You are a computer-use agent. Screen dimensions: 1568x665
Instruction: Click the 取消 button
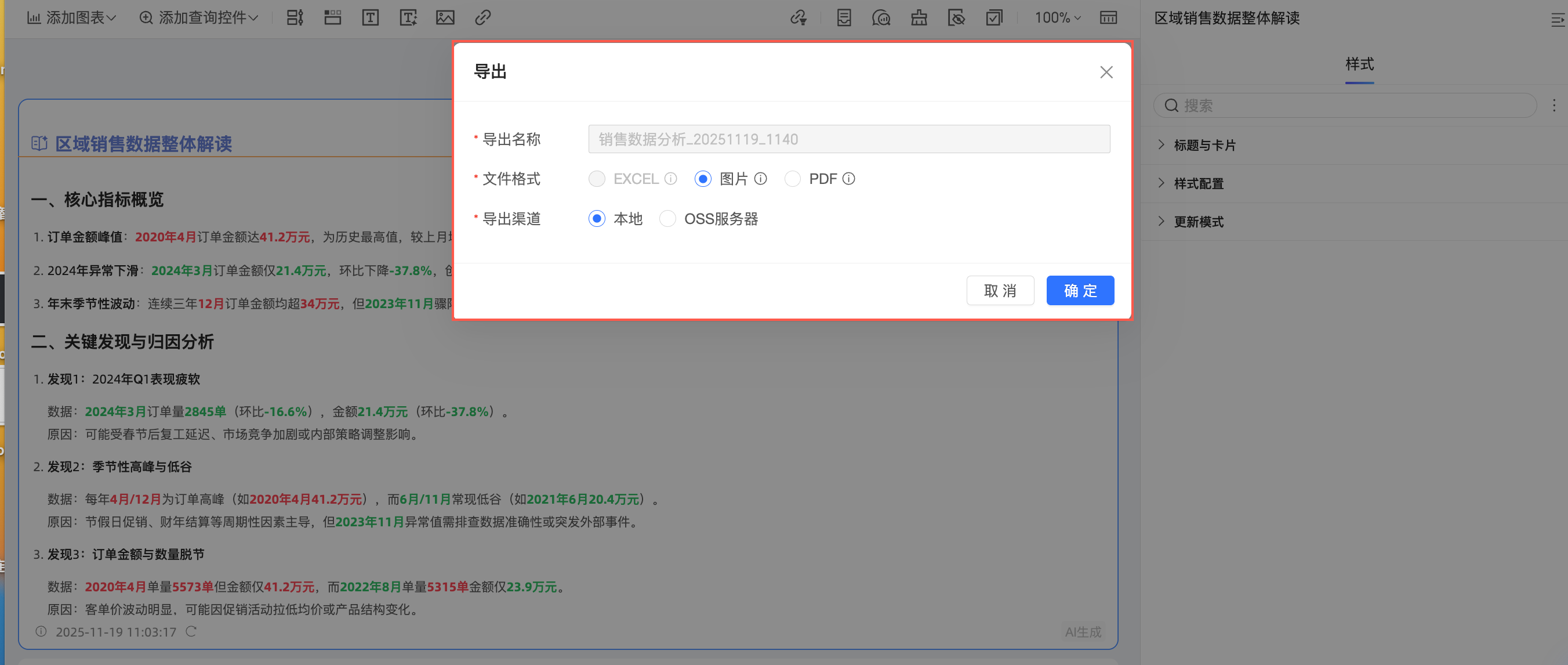click(1000, 291)
